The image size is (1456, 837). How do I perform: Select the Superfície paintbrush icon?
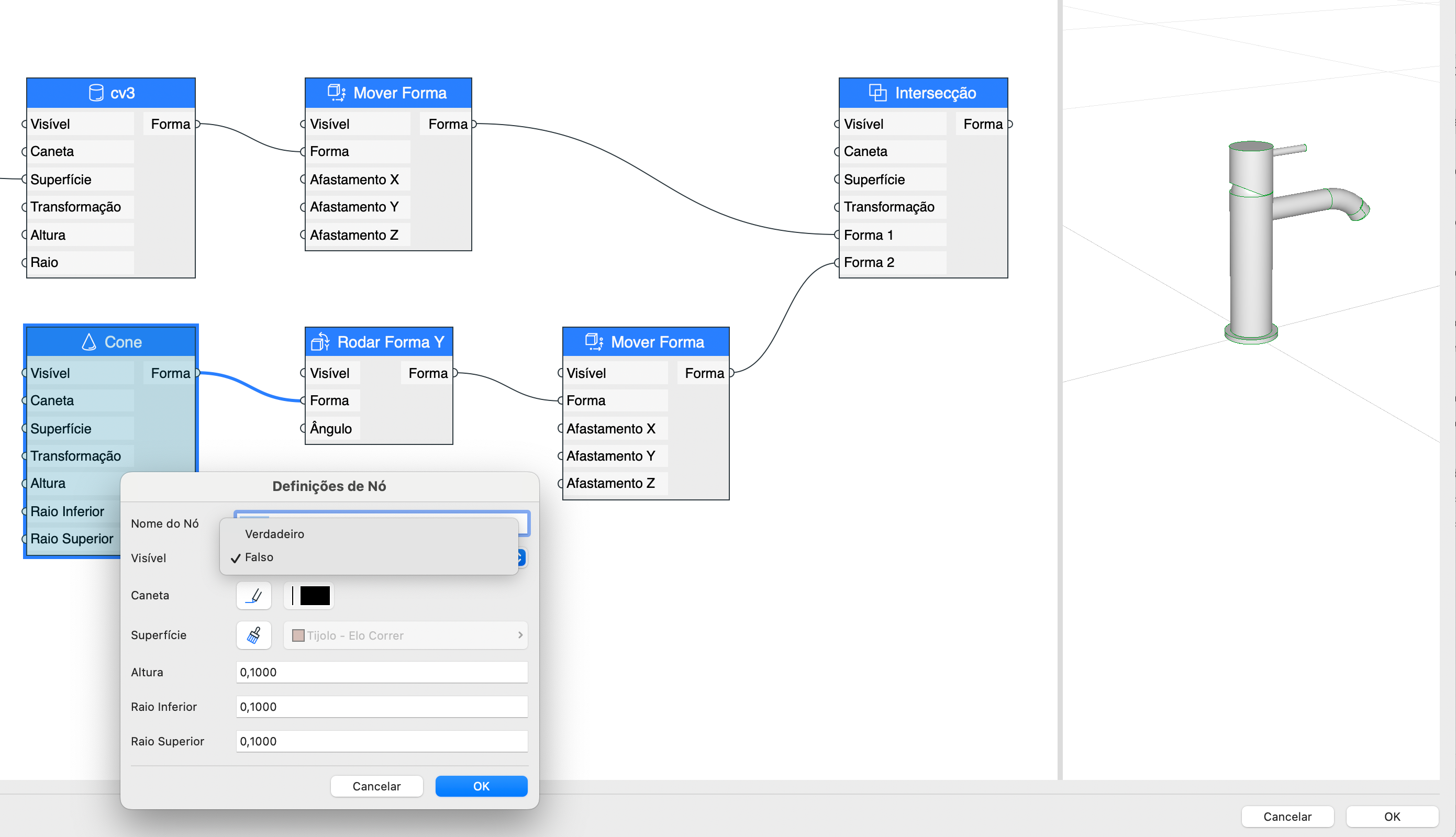click(x=253, y=635)
